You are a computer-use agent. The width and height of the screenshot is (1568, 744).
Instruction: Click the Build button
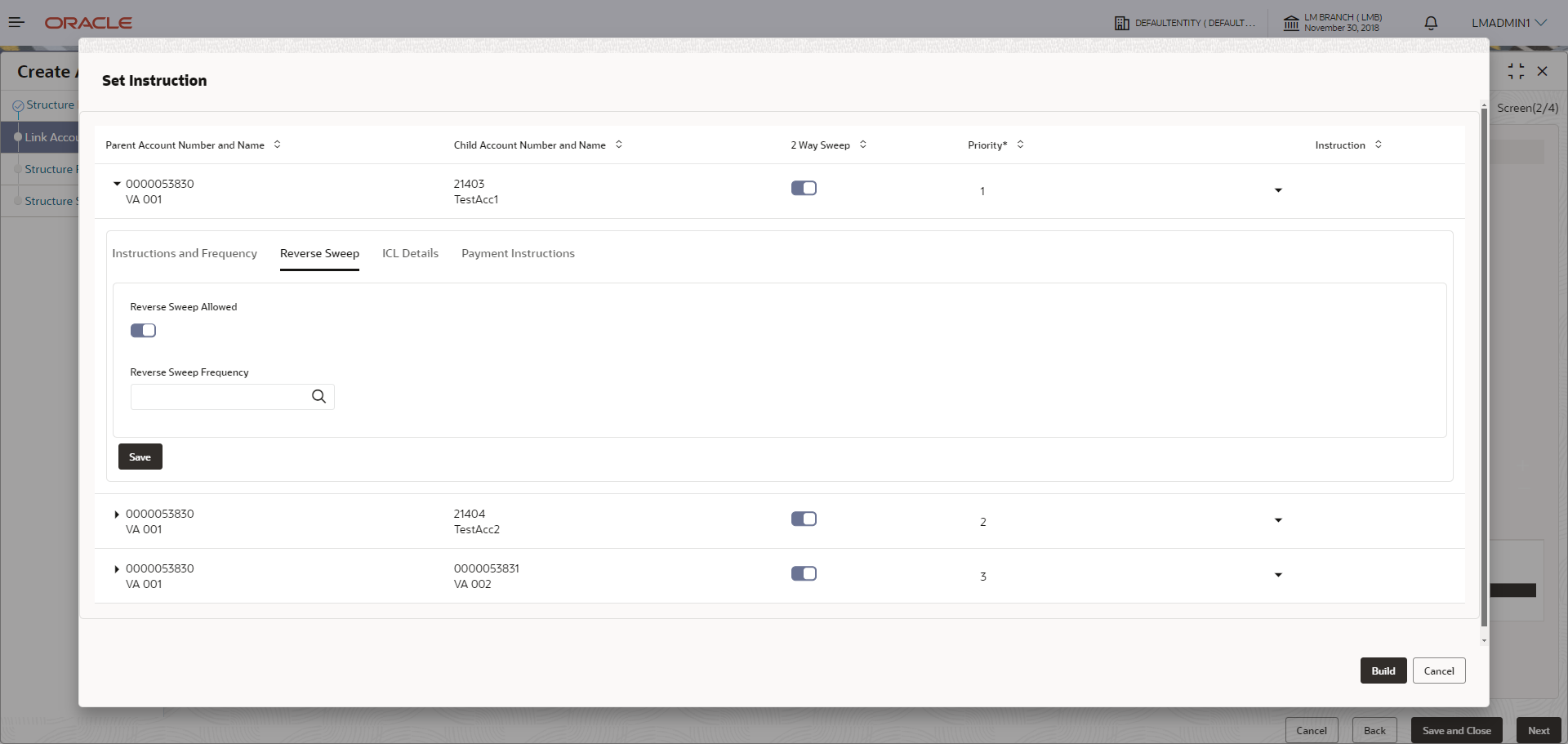pos(1383,671)
